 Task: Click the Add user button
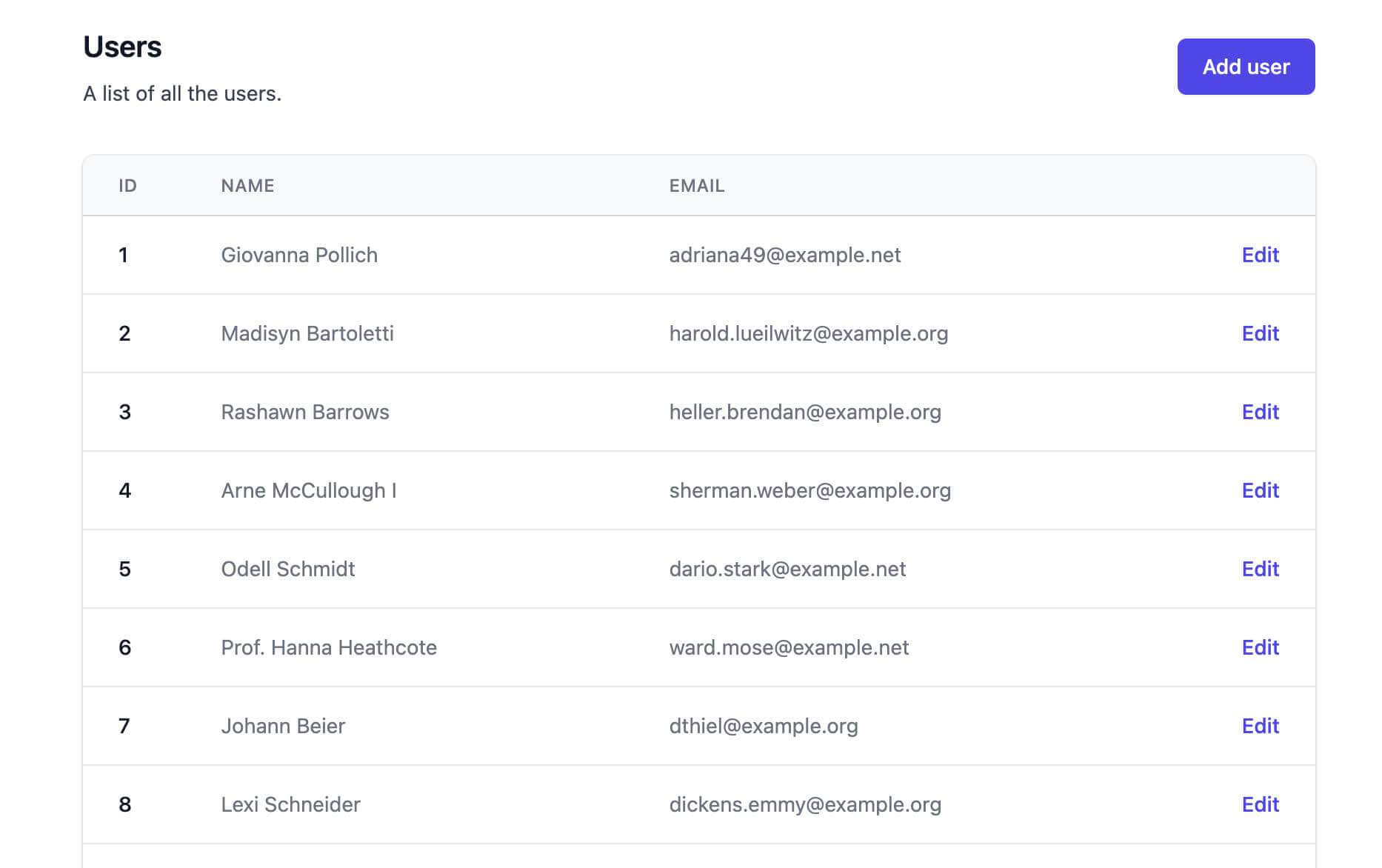coord(1245,66)
